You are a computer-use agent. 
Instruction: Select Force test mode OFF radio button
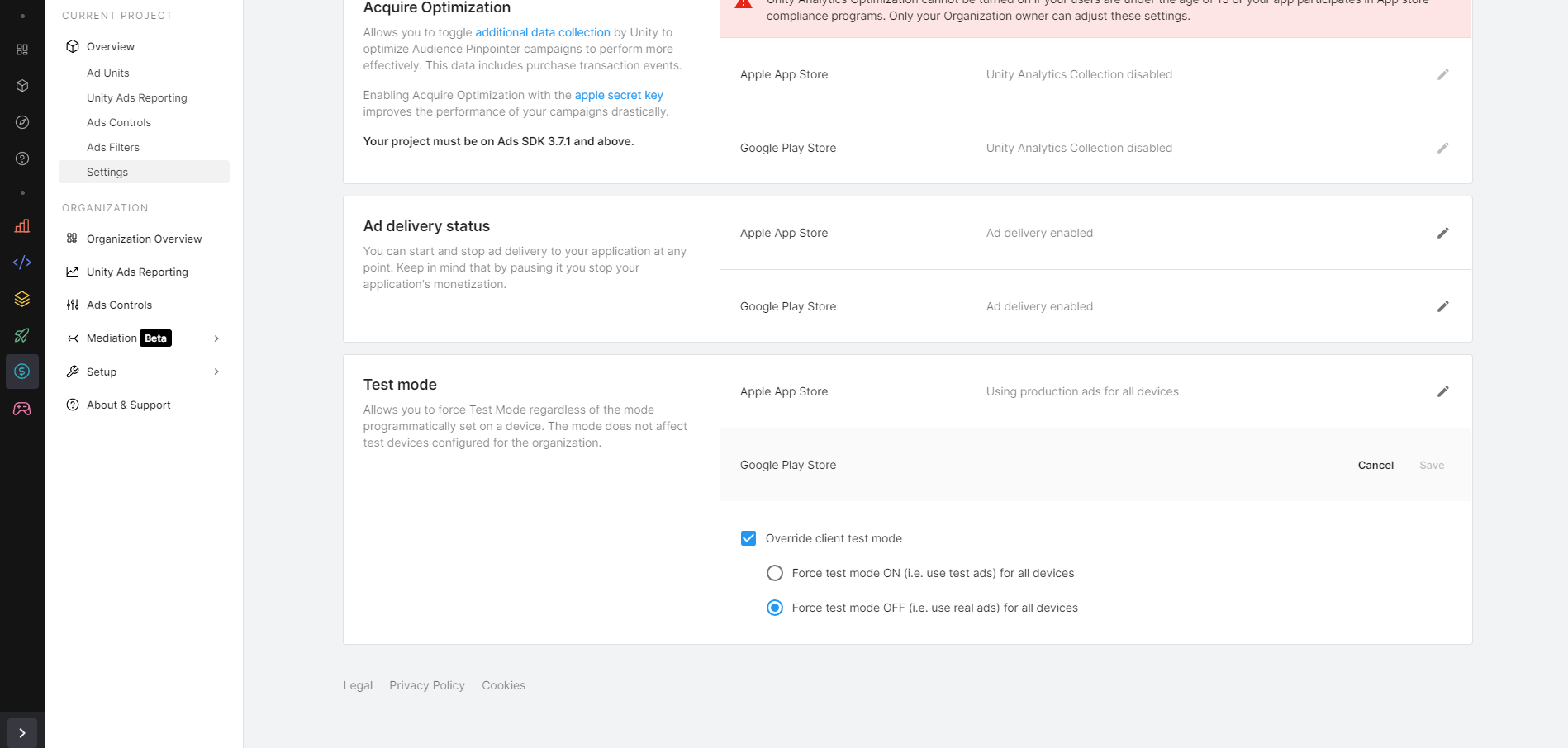coord(775,608)
